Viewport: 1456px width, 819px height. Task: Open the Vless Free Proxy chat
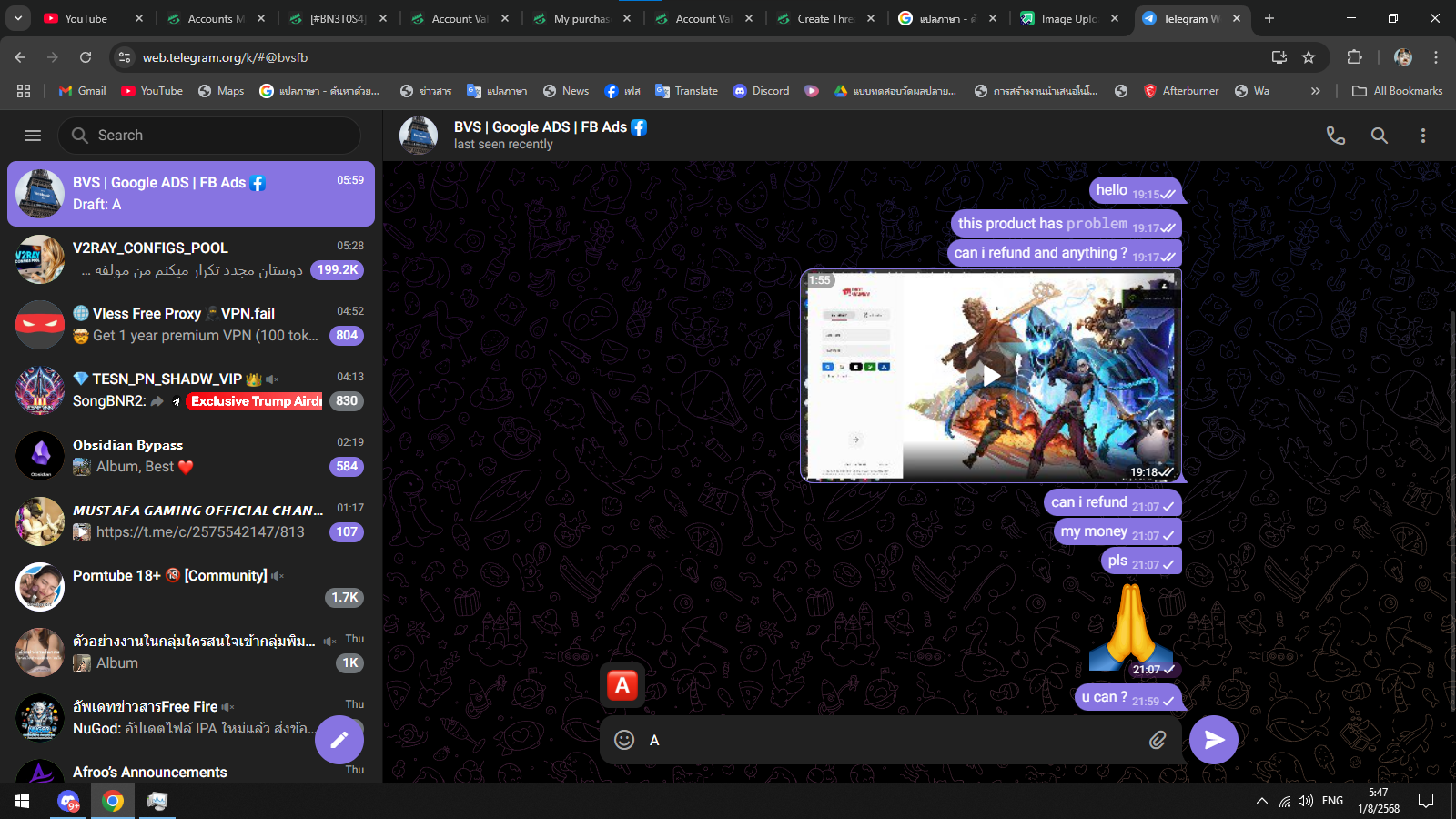191,325
